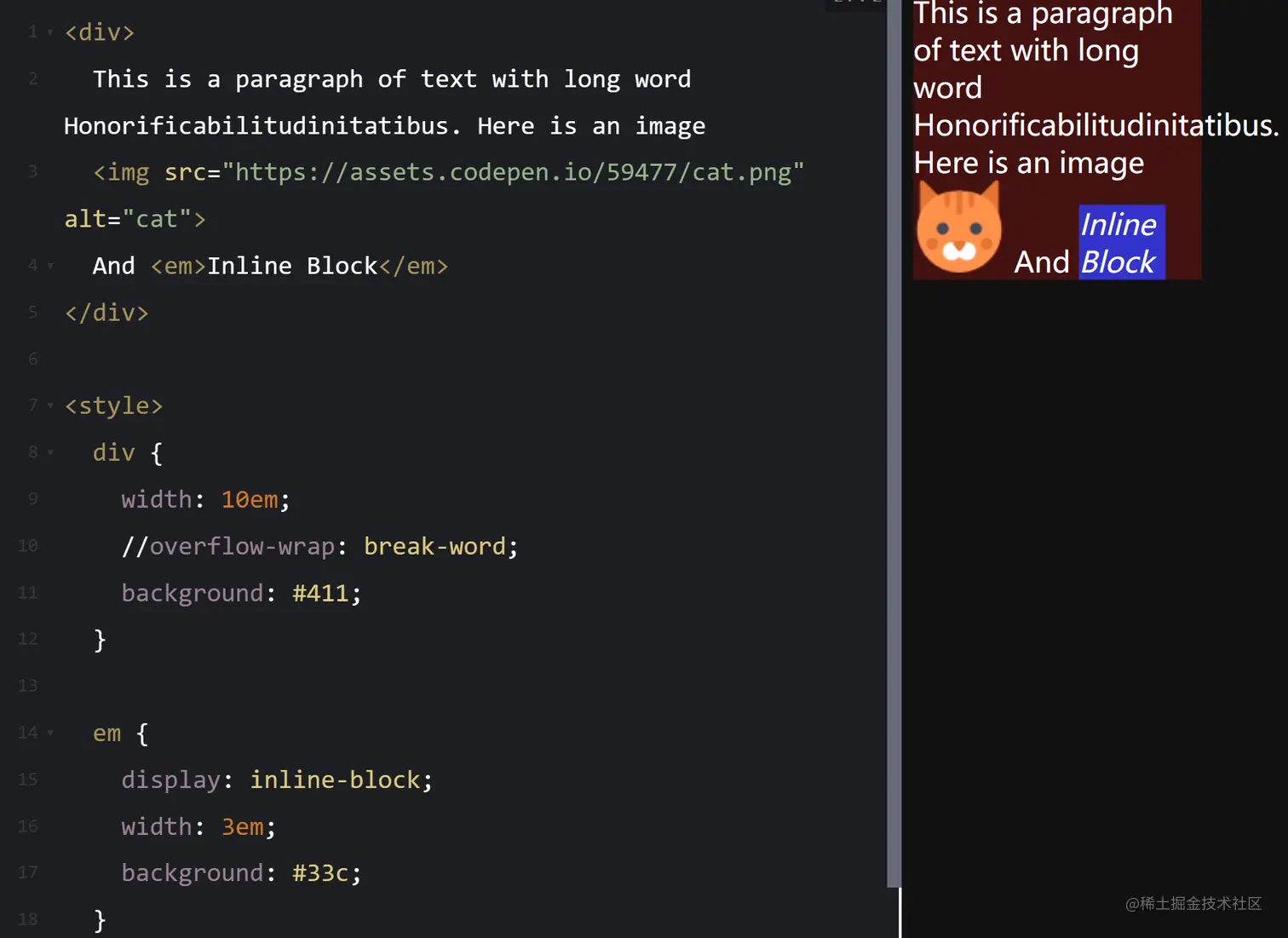Click line number 9 in the gutter
The image size is (1288, 938).
tap(33, 498)
